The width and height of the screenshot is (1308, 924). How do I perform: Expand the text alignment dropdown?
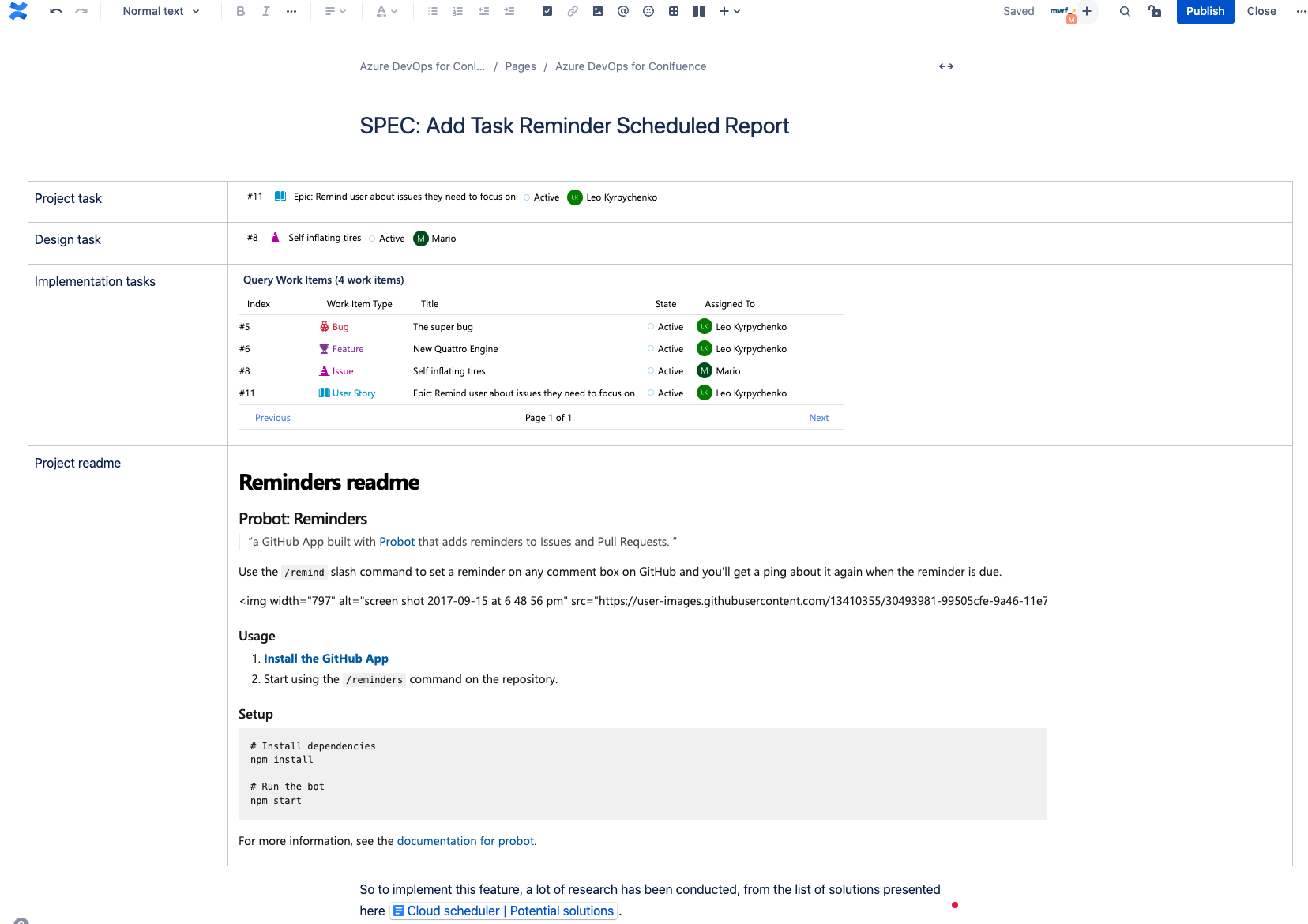(336, 11)
